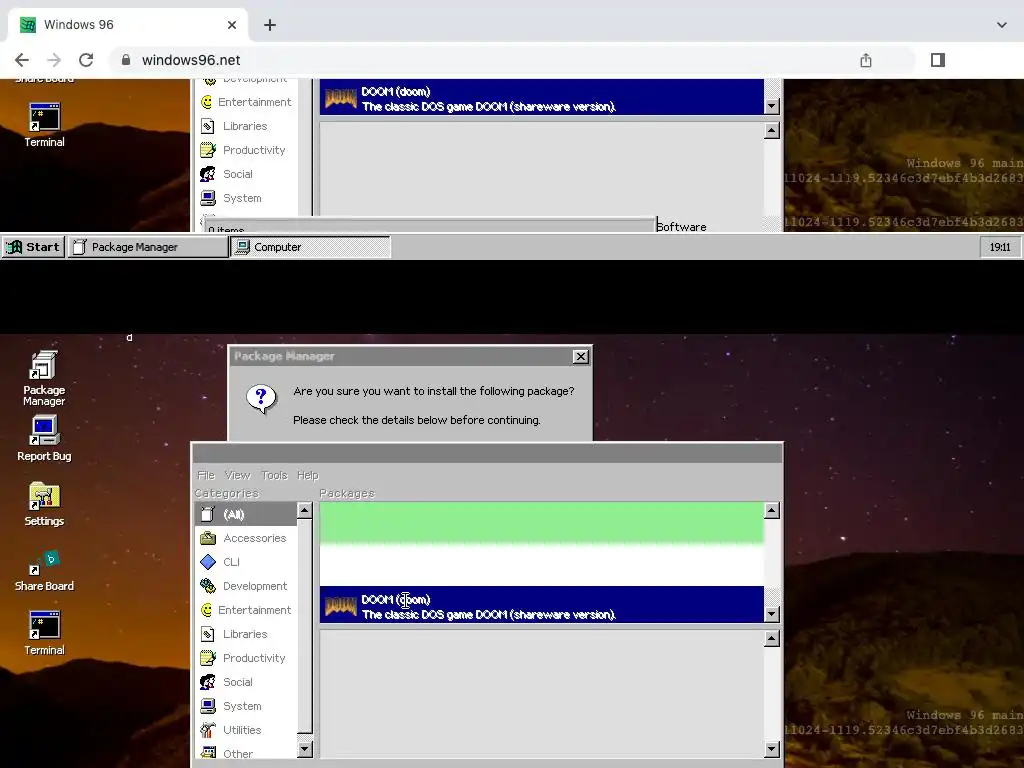This screenshot has height=768, width=1024.
Task: Open the Share Board icon above the Terminal shortcut
Action: [44, 571]
